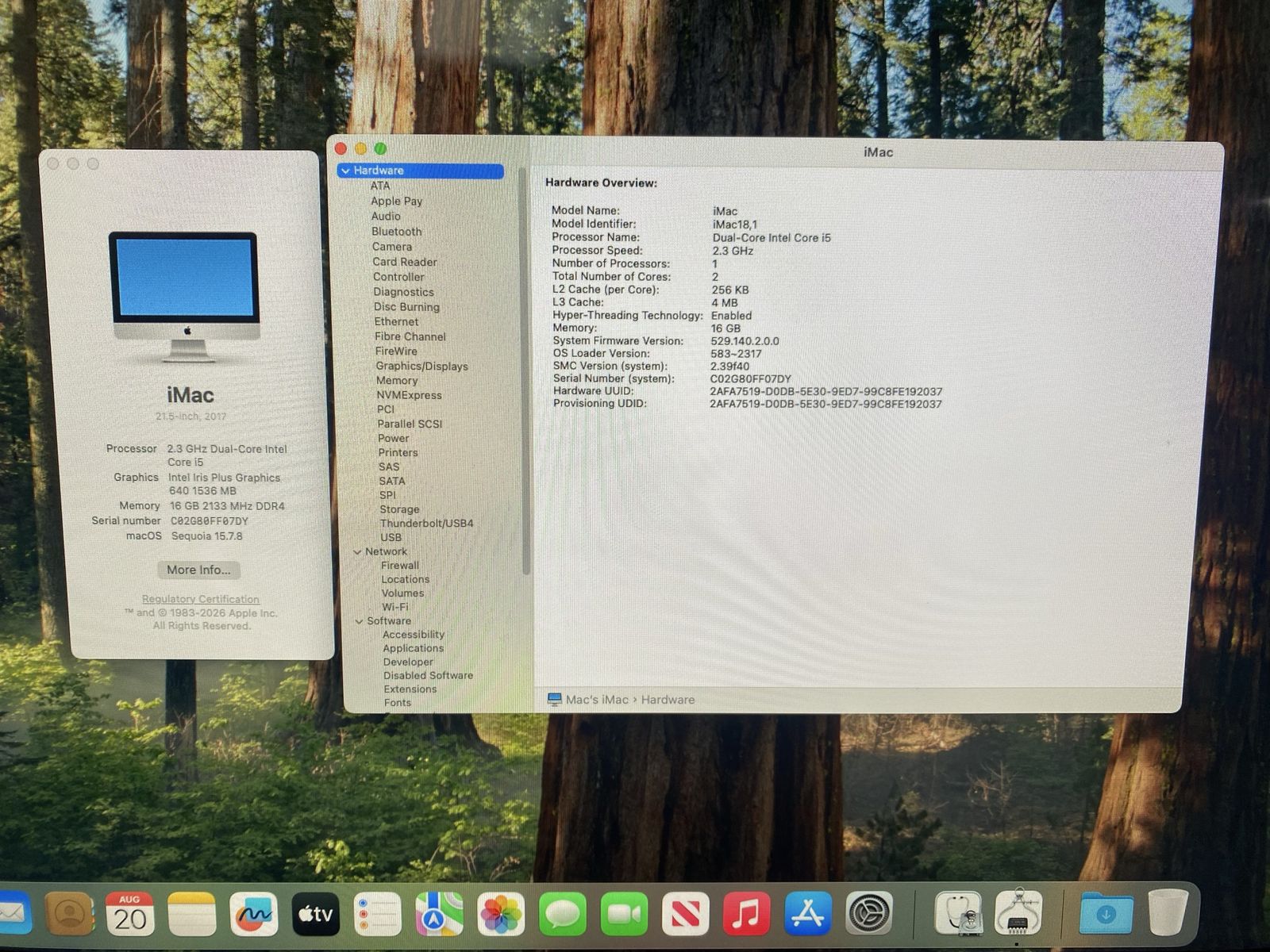This screenshot has height=952, width=1270.
Task: Select Apple Pay in the sidebar
Action: point(397,201)
